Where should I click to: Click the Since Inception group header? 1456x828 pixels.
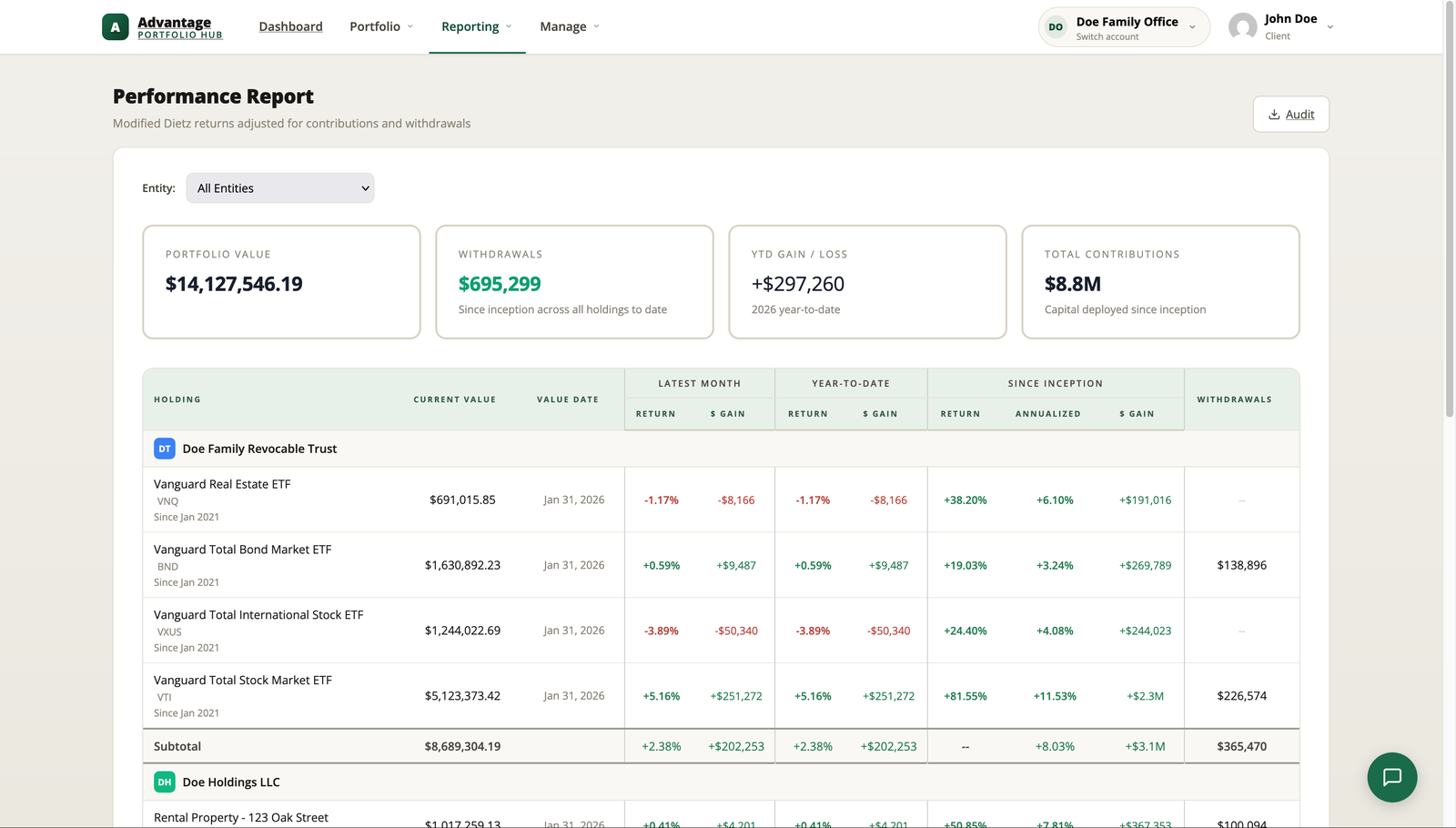coord(1056,384)
